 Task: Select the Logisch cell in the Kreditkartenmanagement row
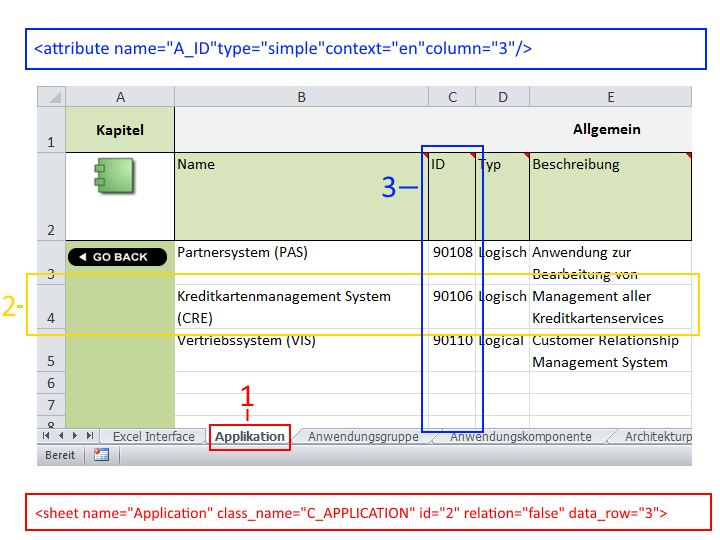point(503,307)
